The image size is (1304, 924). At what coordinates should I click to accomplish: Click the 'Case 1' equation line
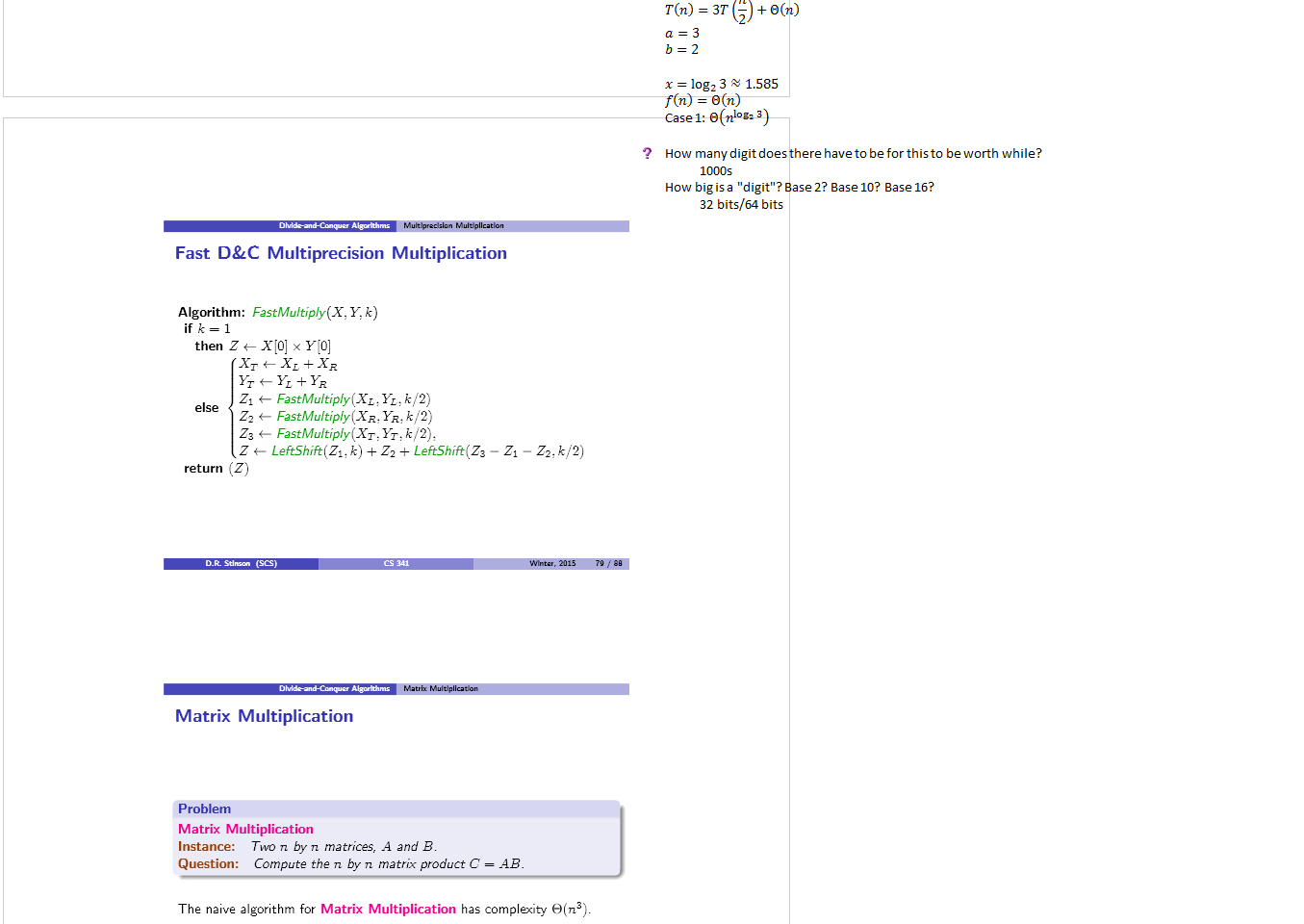coord(716,117)
